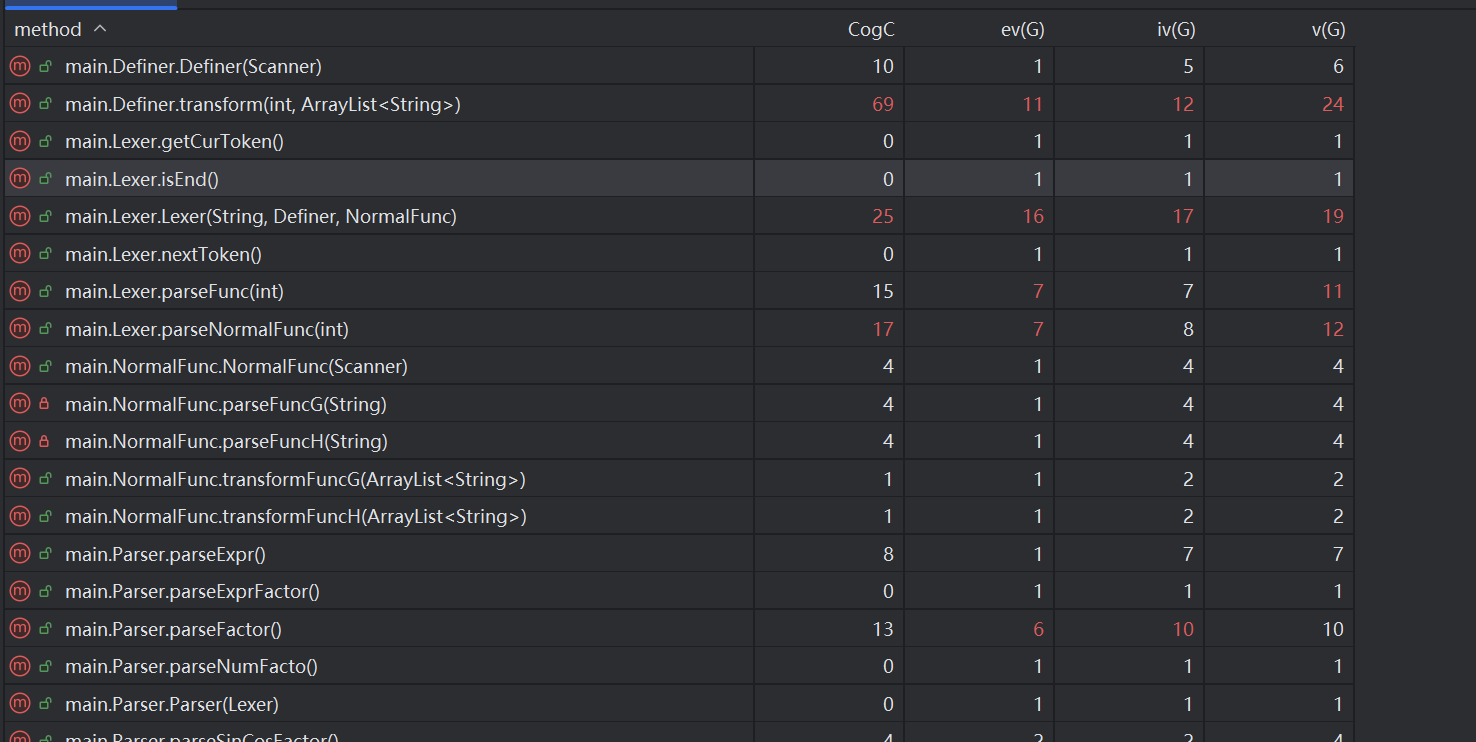
Task: Click v(G) value 19 for Lexer constructor
Action: coord(1332,217)
